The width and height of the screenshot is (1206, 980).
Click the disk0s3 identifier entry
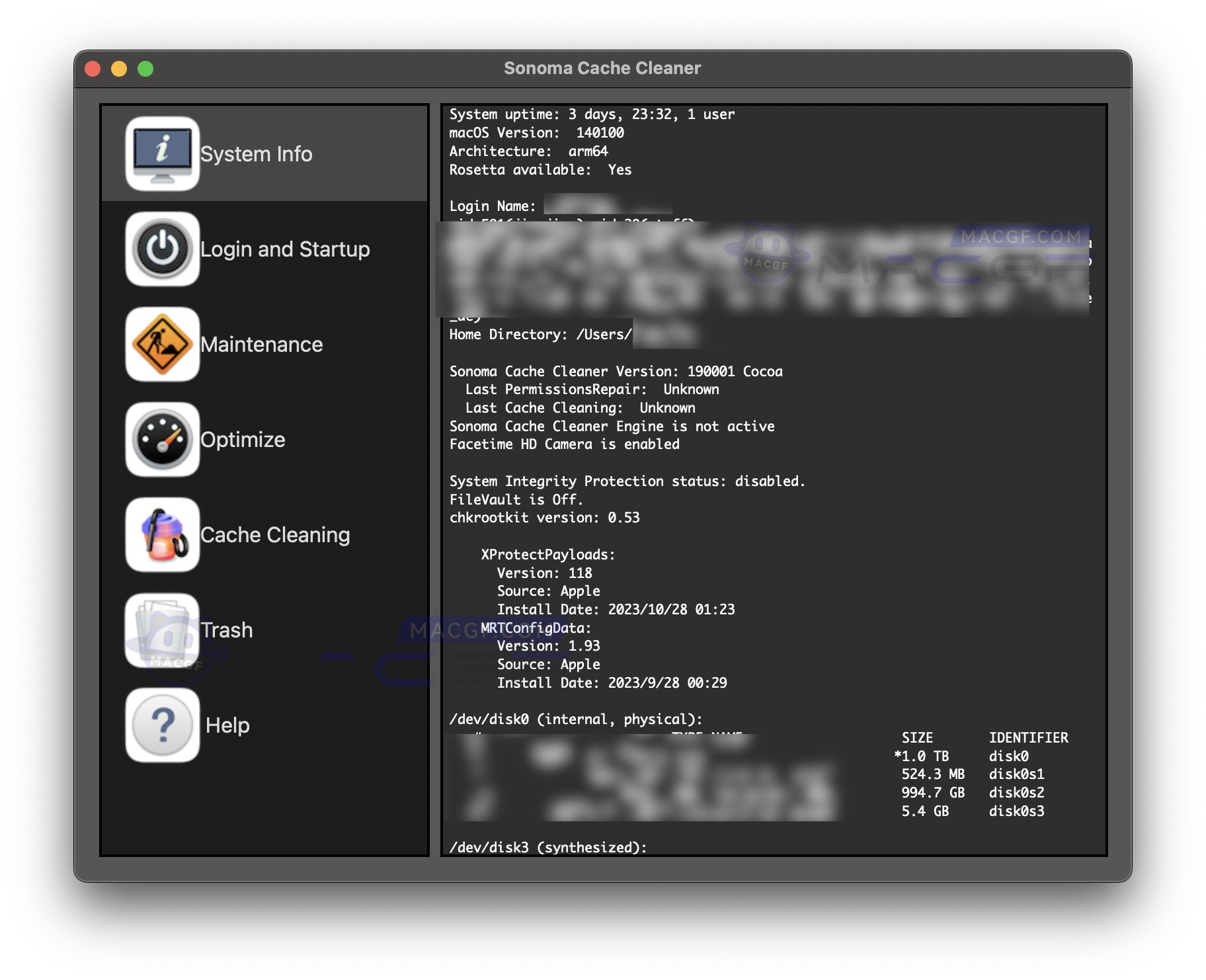1016,811
